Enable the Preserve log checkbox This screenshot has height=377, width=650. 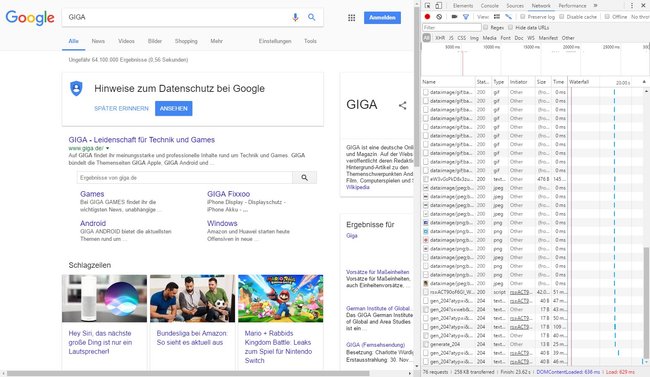pyautogui.click(x=523, y=17)
